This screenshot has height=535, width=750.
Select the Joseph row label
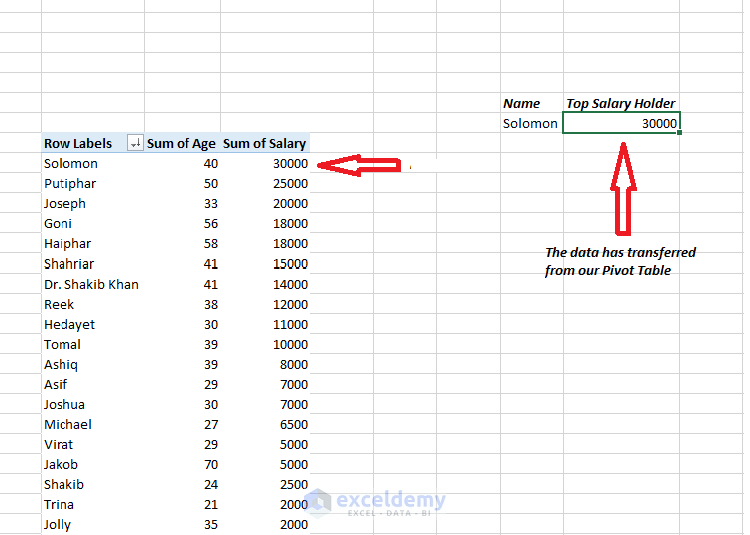[x=65, y=204]
